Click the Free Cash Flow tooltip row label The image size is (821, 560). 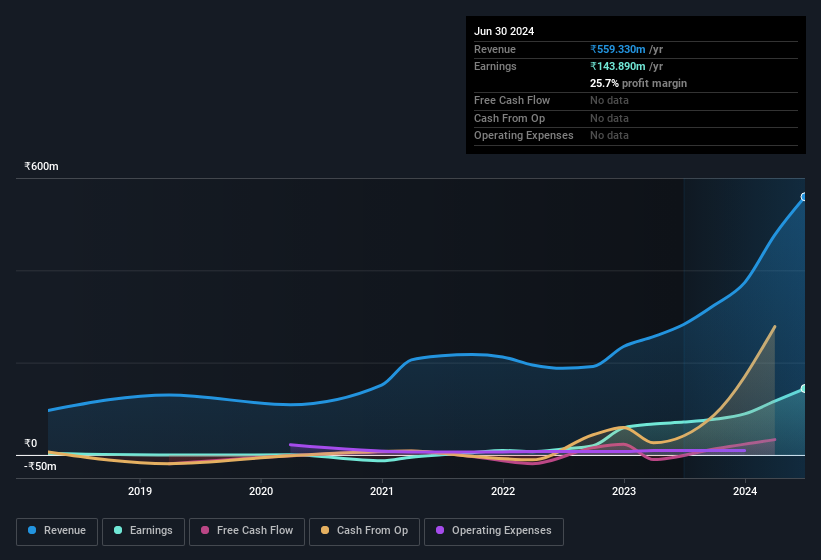coord(512,100)
